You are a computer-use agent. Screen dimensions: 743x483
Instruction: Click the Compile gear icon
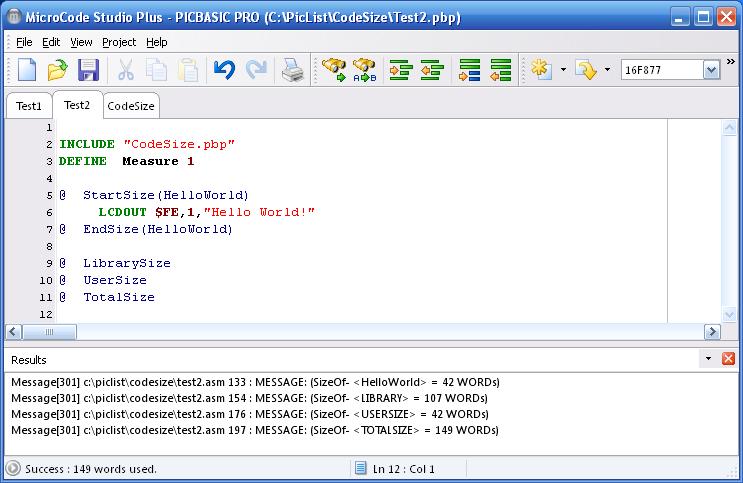[542, 70]
